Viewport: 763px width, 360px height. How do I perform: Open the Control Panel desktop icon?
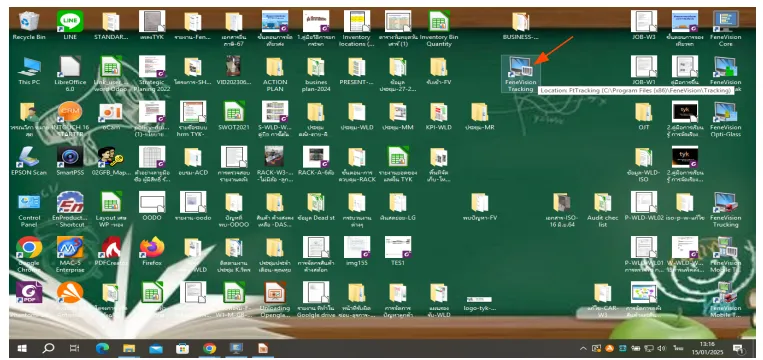tap(29, 210)
